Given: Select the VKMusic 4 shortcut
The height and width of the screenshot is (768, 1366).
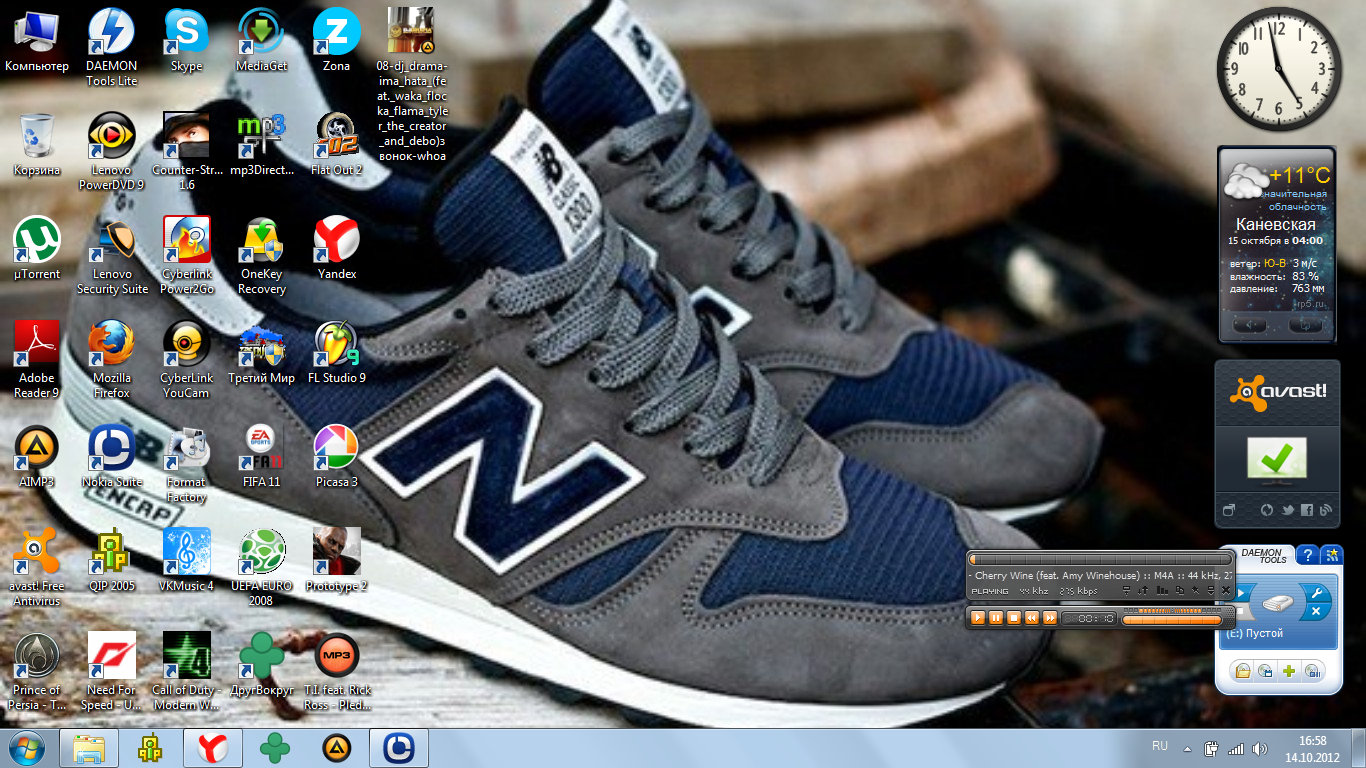Looking at the screenshot, I should pyautogui.click(x=187, y=561).
